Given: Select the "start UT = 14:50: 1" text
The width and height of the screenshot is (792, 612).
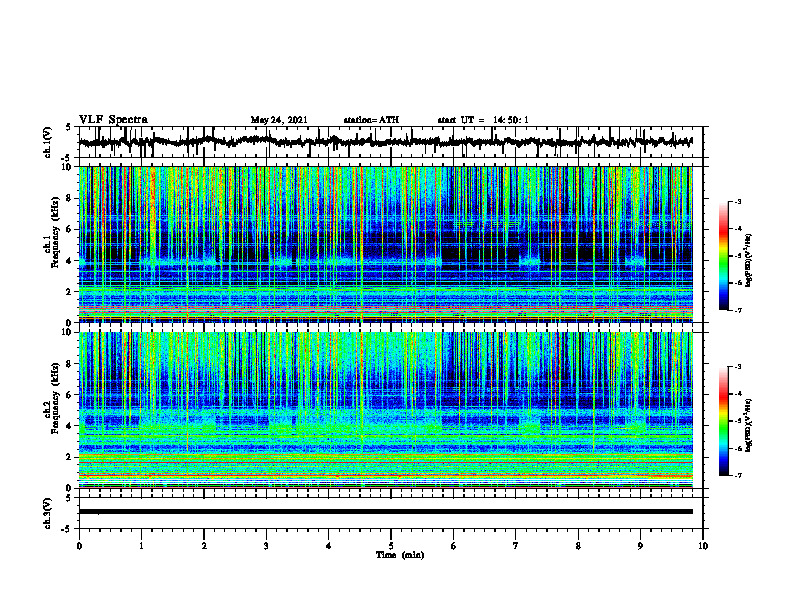Looking at the screenshot, I should tap(483, 120).
